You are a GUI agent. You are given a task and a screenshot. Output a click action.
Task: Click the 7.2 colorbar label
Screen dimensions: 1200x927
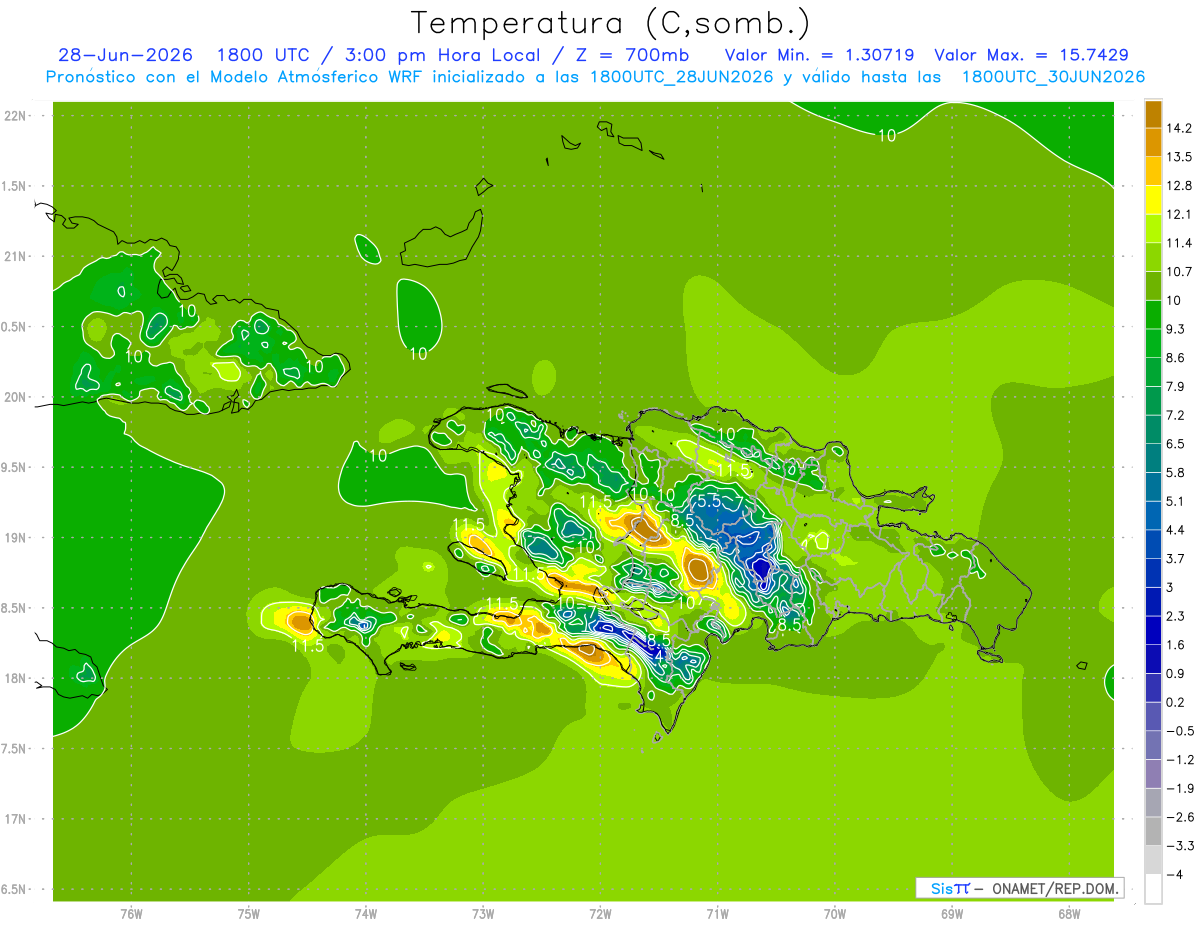pos(1175,415)
